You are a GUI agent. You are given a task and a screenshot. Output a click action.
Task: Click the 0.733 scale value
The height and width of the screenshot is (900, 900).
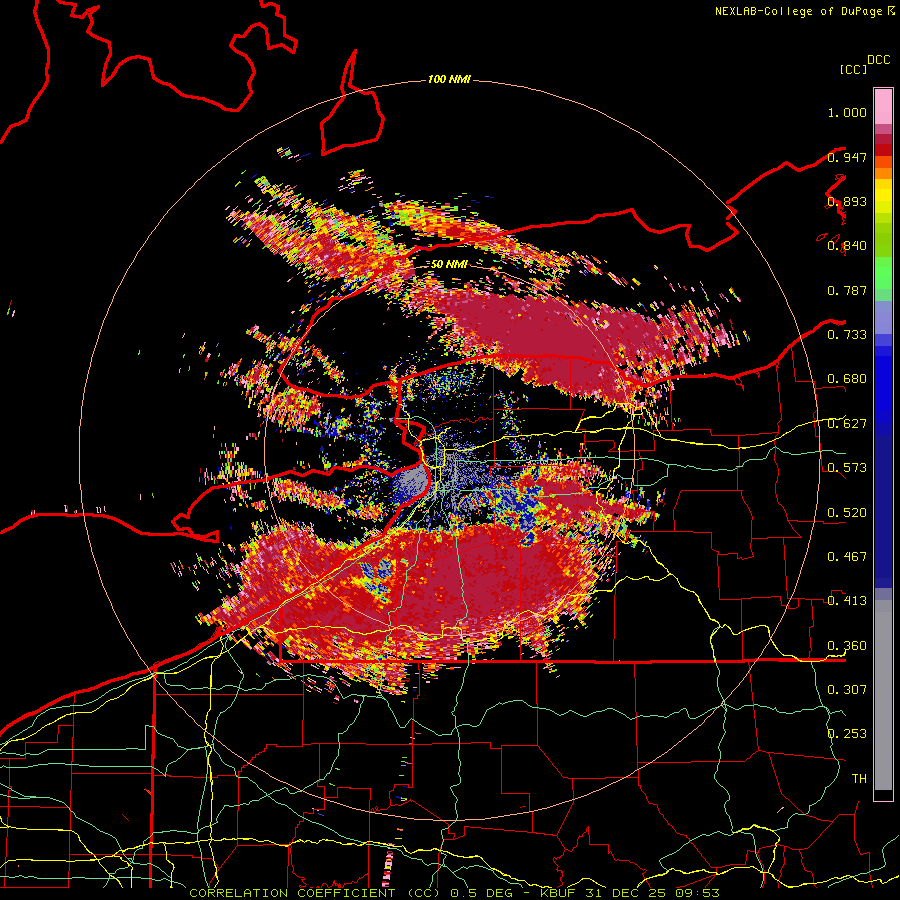pyautogui.click(x=847, y=335)
